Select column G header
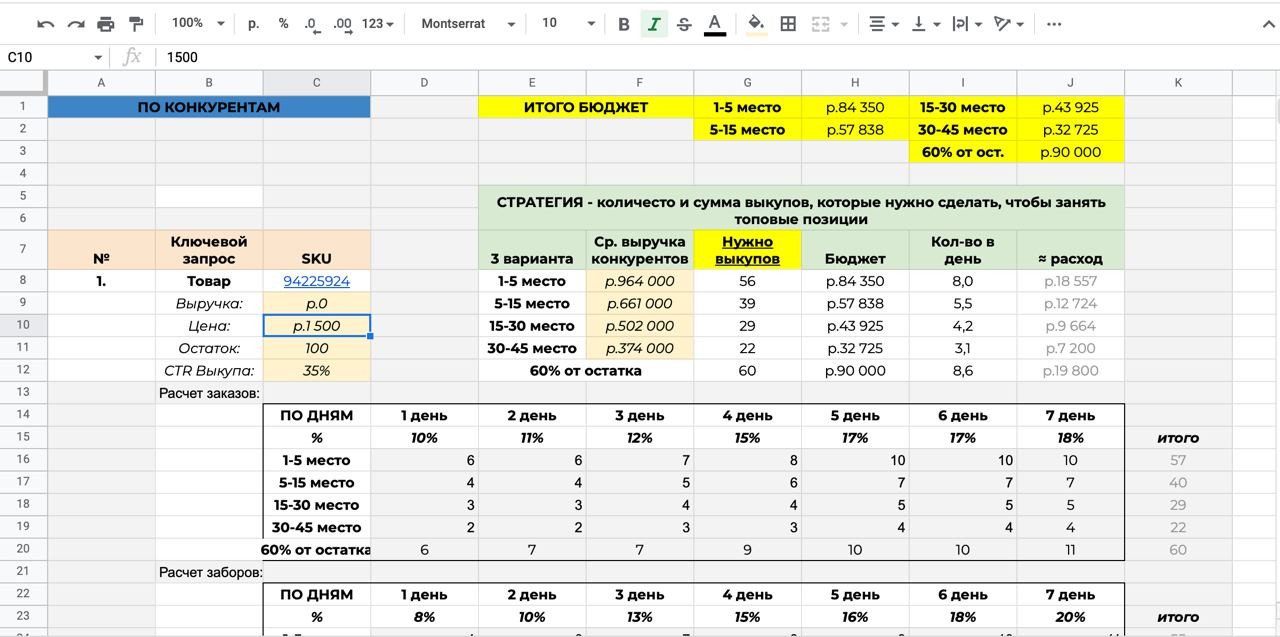The height and width of the screenshot is (637, 1280). pyautogui.click(x=747, y=83)
